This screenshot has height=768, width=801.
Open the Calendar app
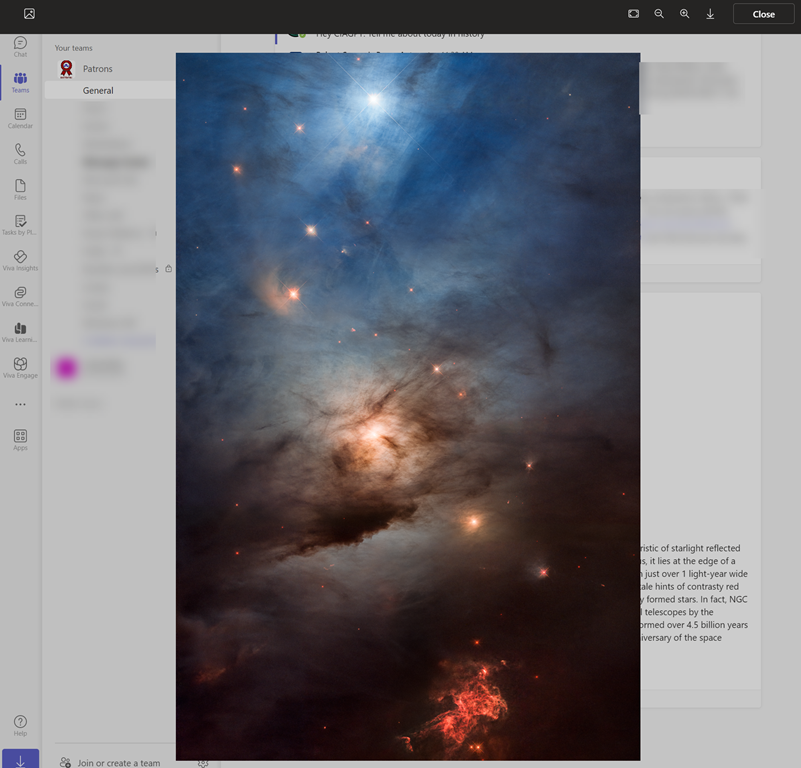pyautogui.click(x=20, y=118)
